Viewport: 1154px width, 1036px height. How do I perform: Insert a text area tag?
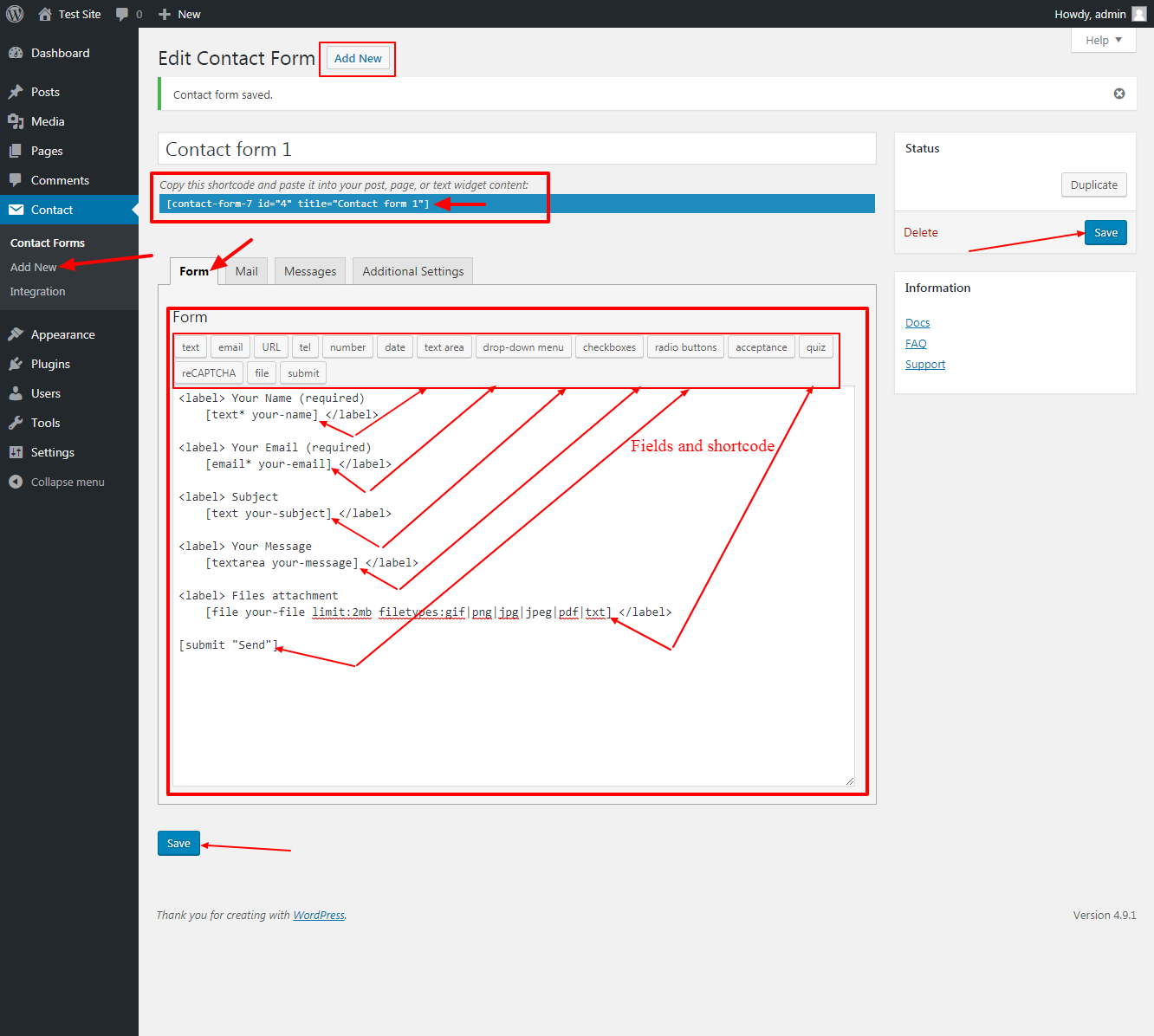pos(444,347)
